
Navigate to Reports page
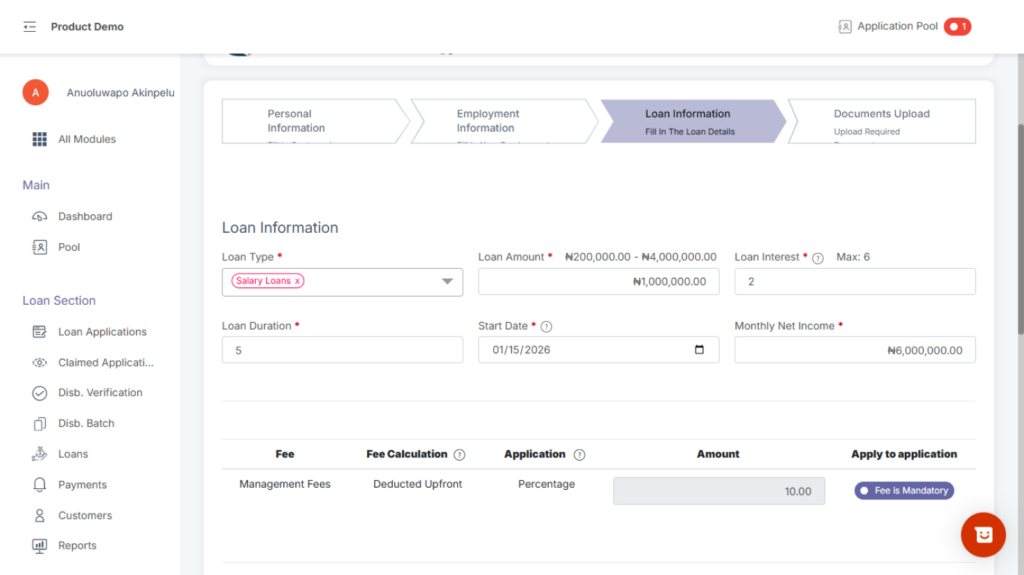click(x=77, y=546)
